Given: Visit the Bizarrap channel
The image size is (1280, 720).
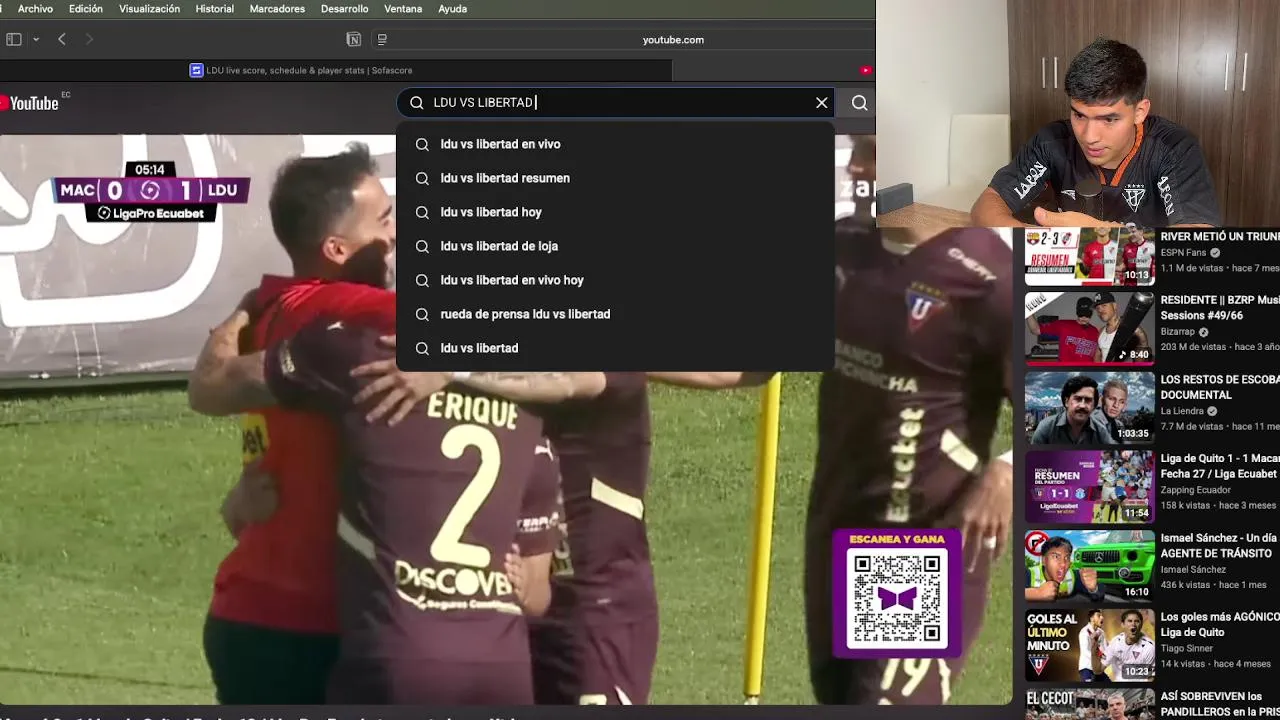Looking at the screenshot, I should (1177, 332).
